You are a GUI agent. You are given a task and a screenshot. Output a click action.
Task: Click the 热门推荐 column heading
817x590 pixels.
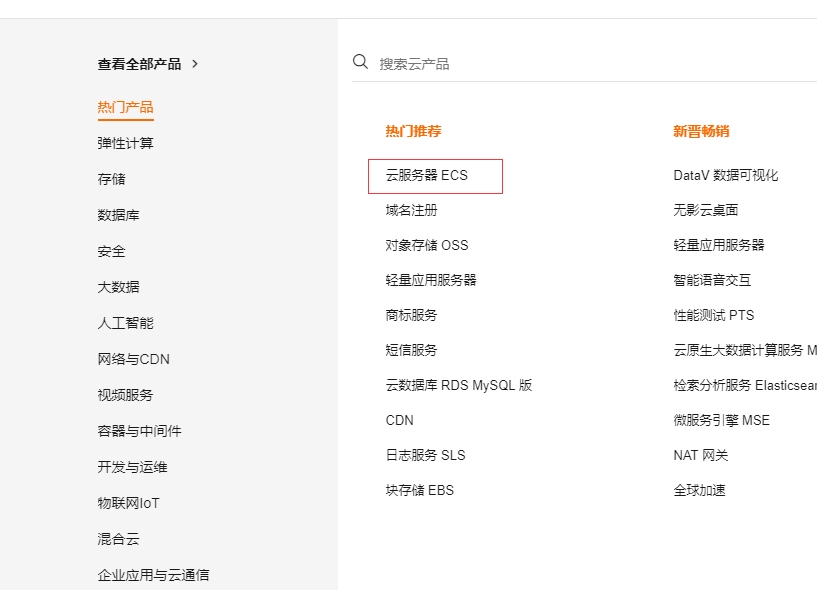click(x=413, y=131)
